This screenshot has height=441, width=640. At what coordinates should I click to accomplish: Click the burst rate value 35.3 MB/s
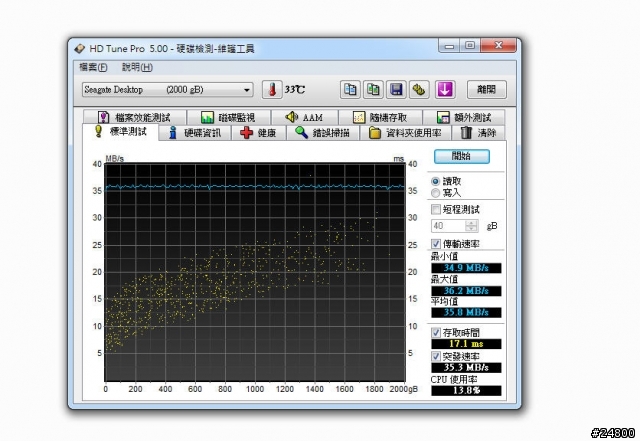click(x=466, y=368)
